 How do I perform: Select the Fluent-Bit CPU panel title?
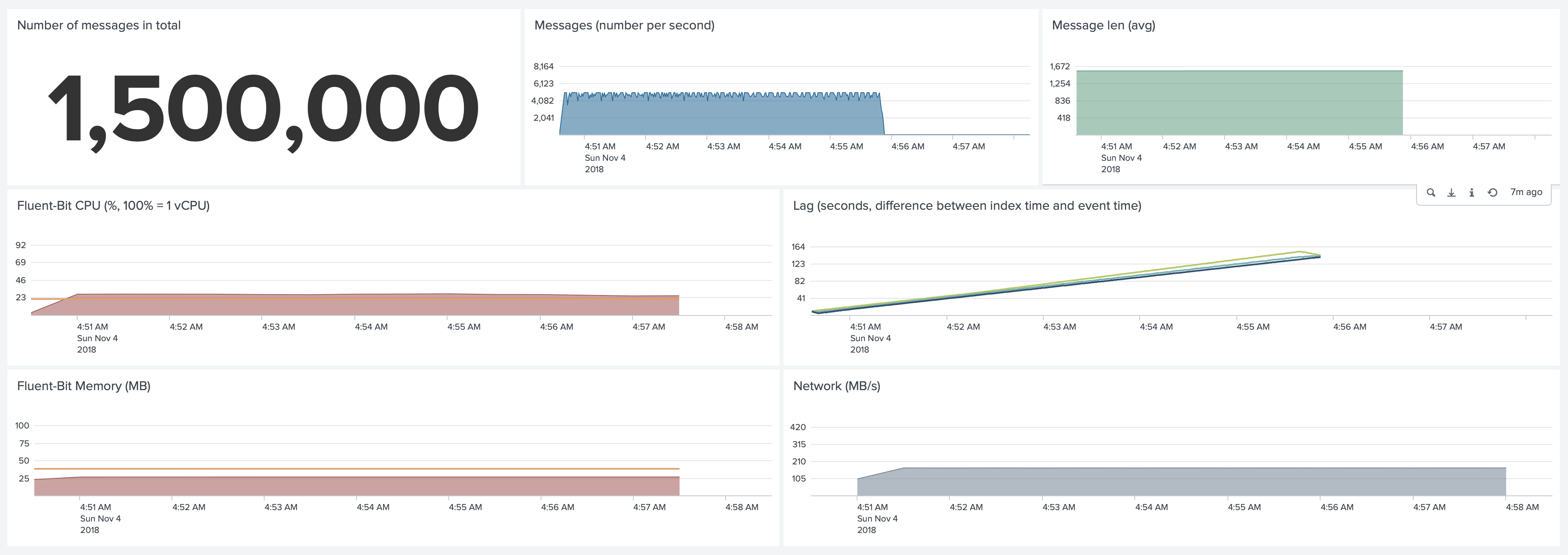pos(113,206)
